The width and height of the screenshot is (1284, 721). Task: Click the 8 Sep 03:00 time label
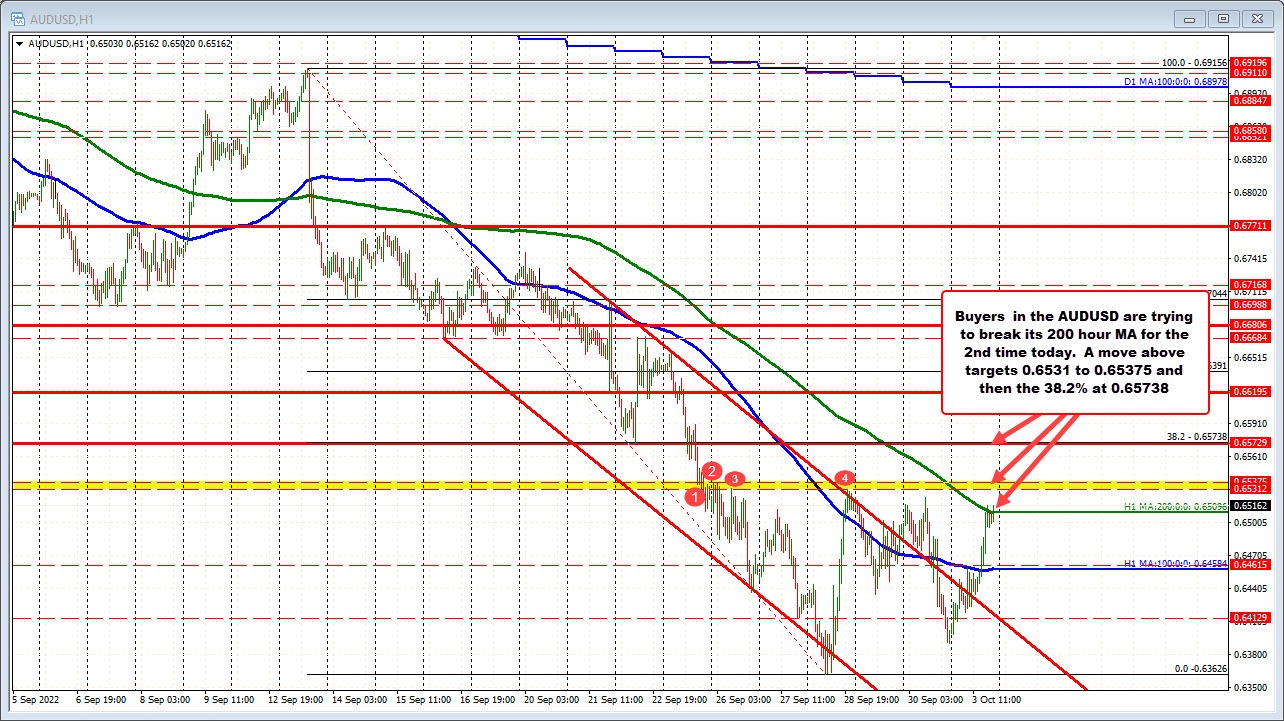pos(164,700)
